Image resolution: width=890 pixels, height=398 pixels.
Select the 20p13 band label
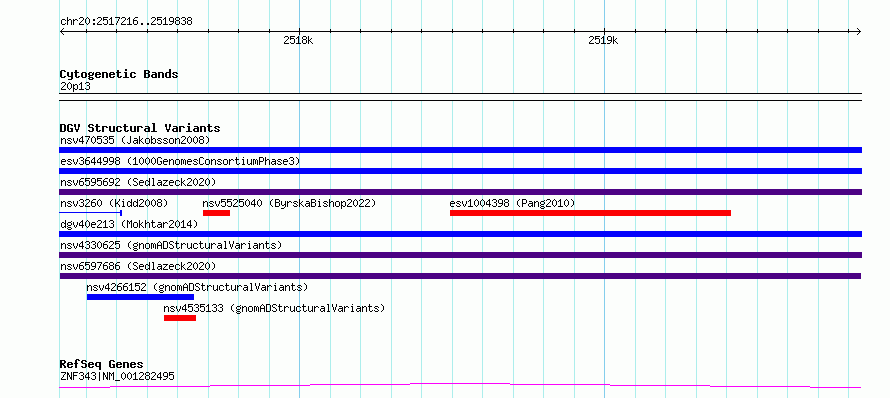pyautogui.click(x=75, y=87)
